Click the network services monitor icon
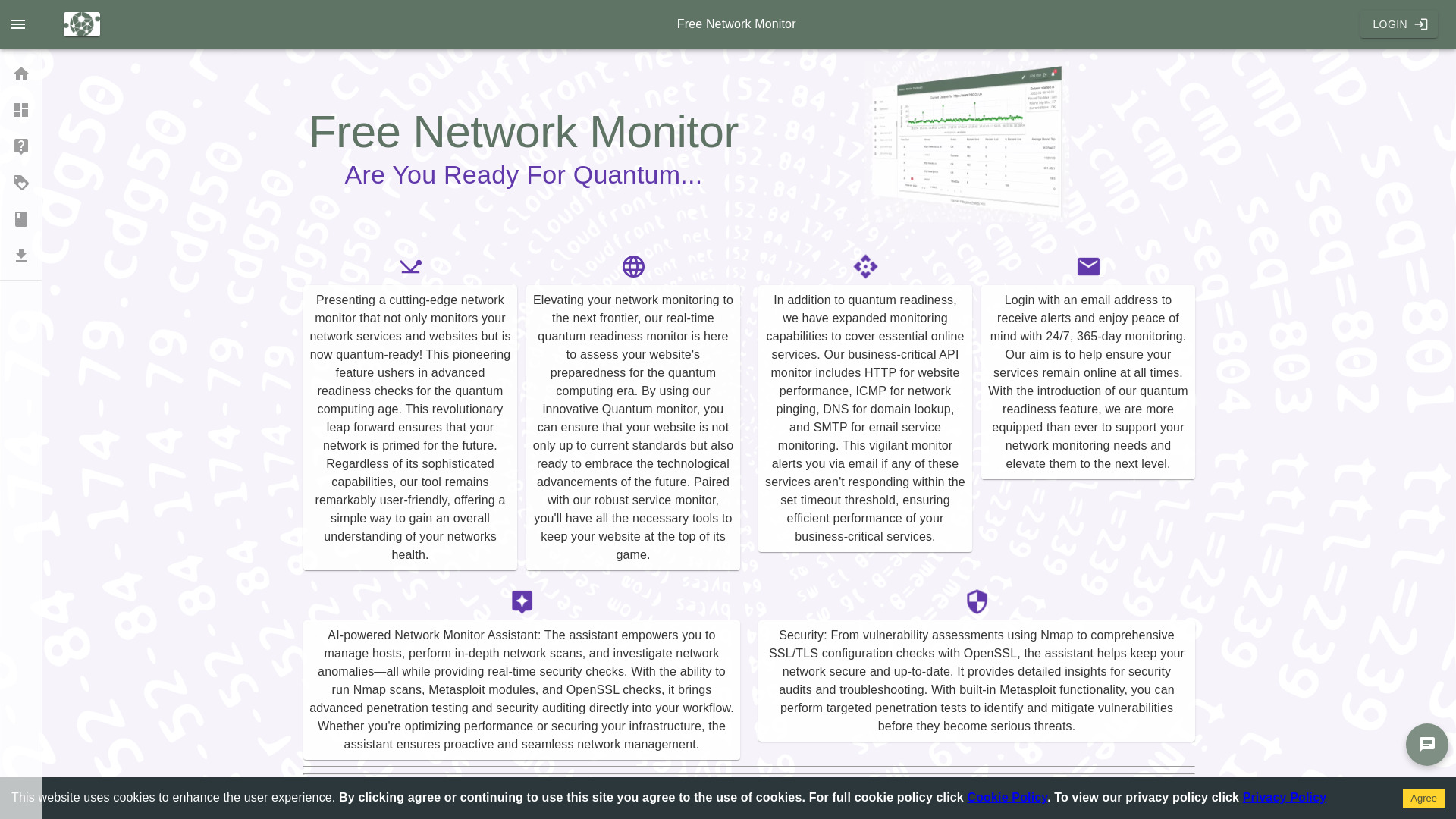The height and width of the screenshot is (819, 1456). tap(865, 266)
